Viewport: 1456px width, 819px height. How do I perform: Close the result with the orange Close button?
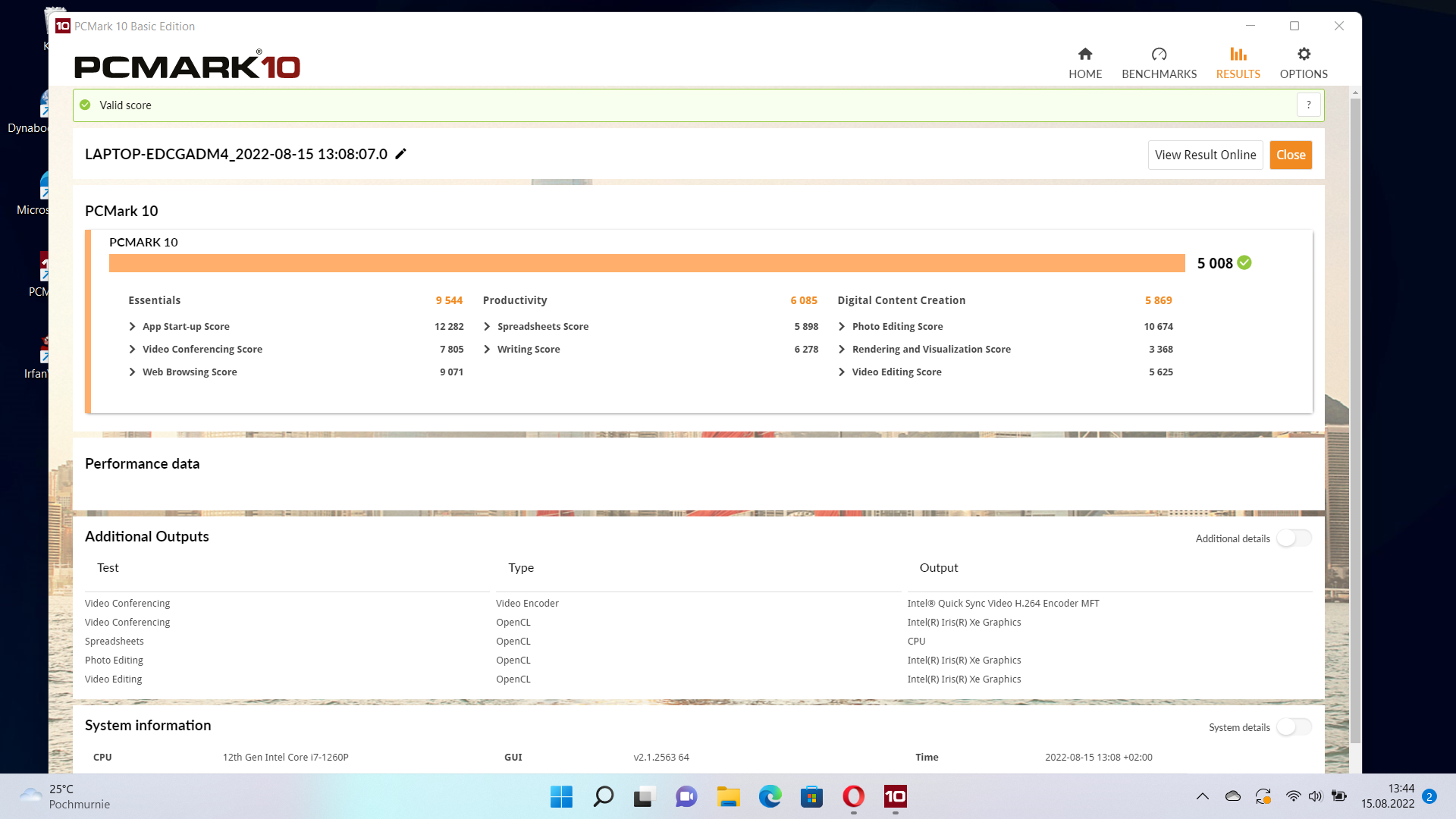coord(1291,155)
